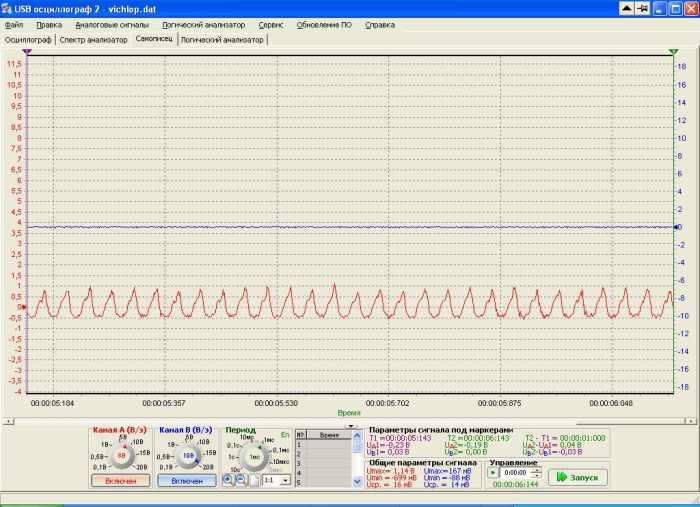
Task: Click the blue zero-level marker on right axis
Action: point(675,227)
